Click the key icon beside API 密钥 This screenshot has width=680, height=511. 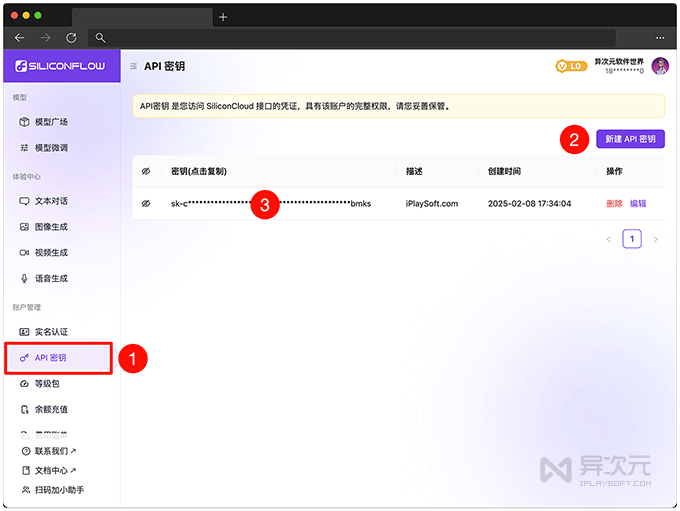click(x=24, y=358)
